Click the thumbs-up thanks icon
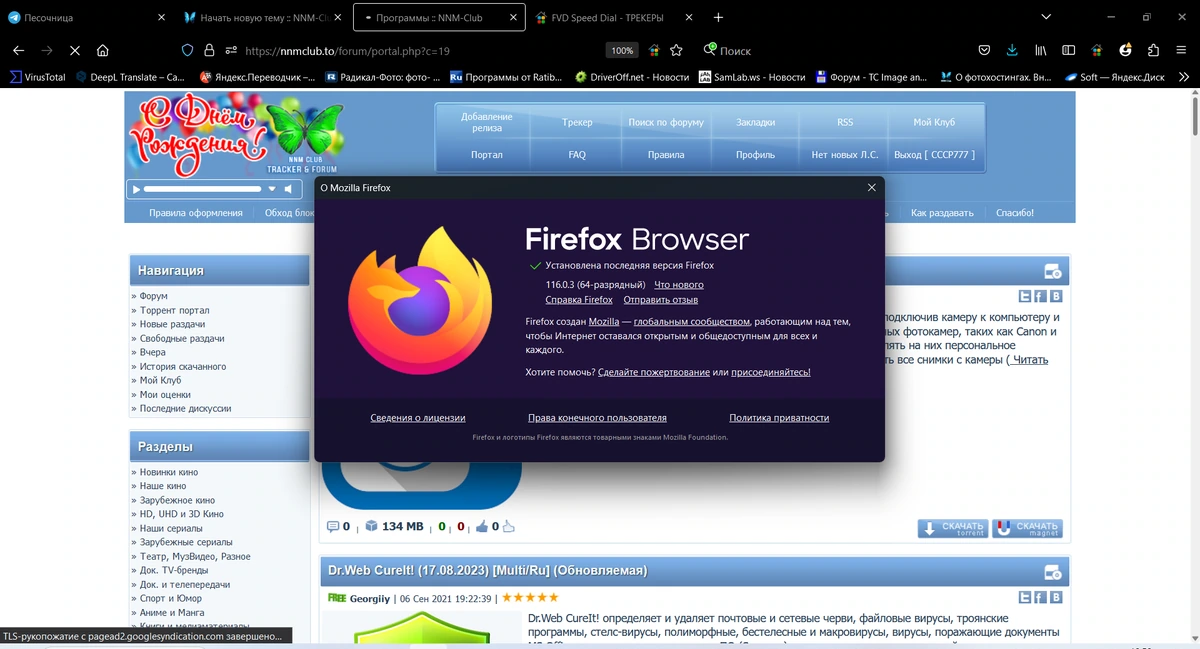This screenshot has width=1200, height=649. (x=482, y=526)
